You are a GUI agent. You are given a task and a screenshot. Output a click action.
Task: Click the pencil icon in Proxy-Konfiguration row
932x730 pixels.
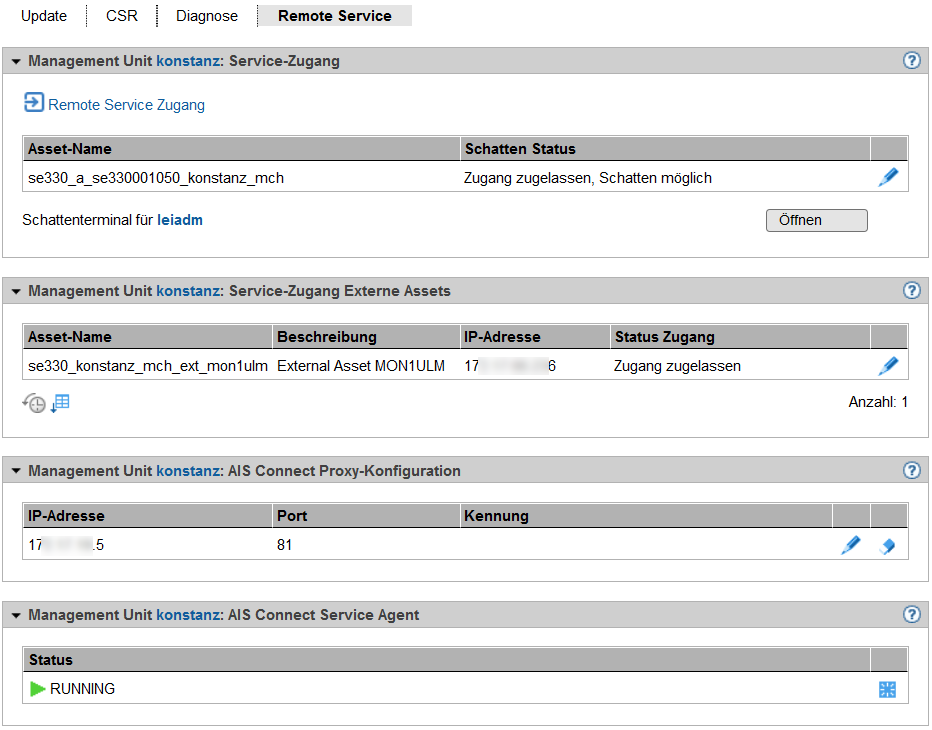[850, 546]
